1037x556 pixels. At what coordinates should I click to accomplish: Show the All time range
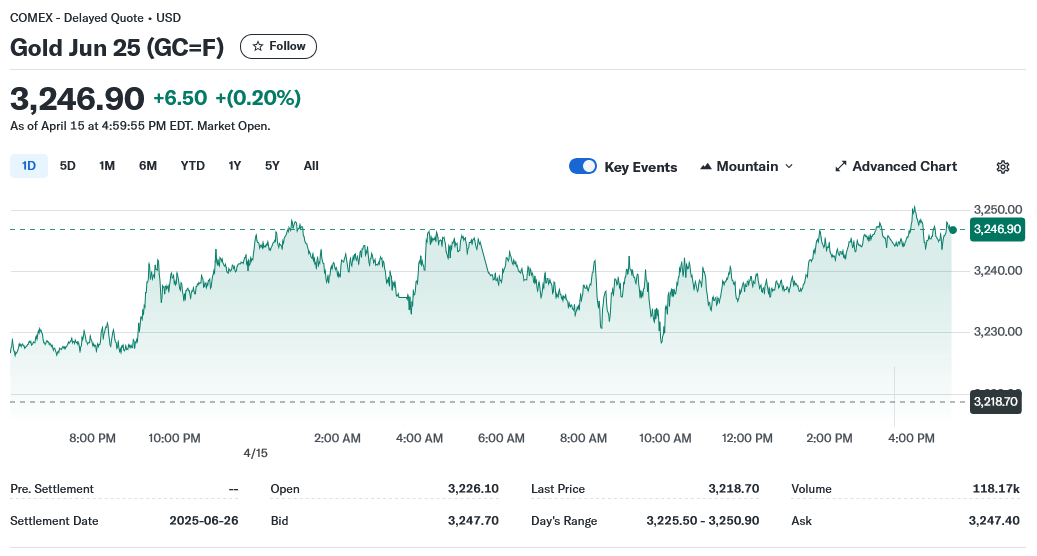(311, 166)
